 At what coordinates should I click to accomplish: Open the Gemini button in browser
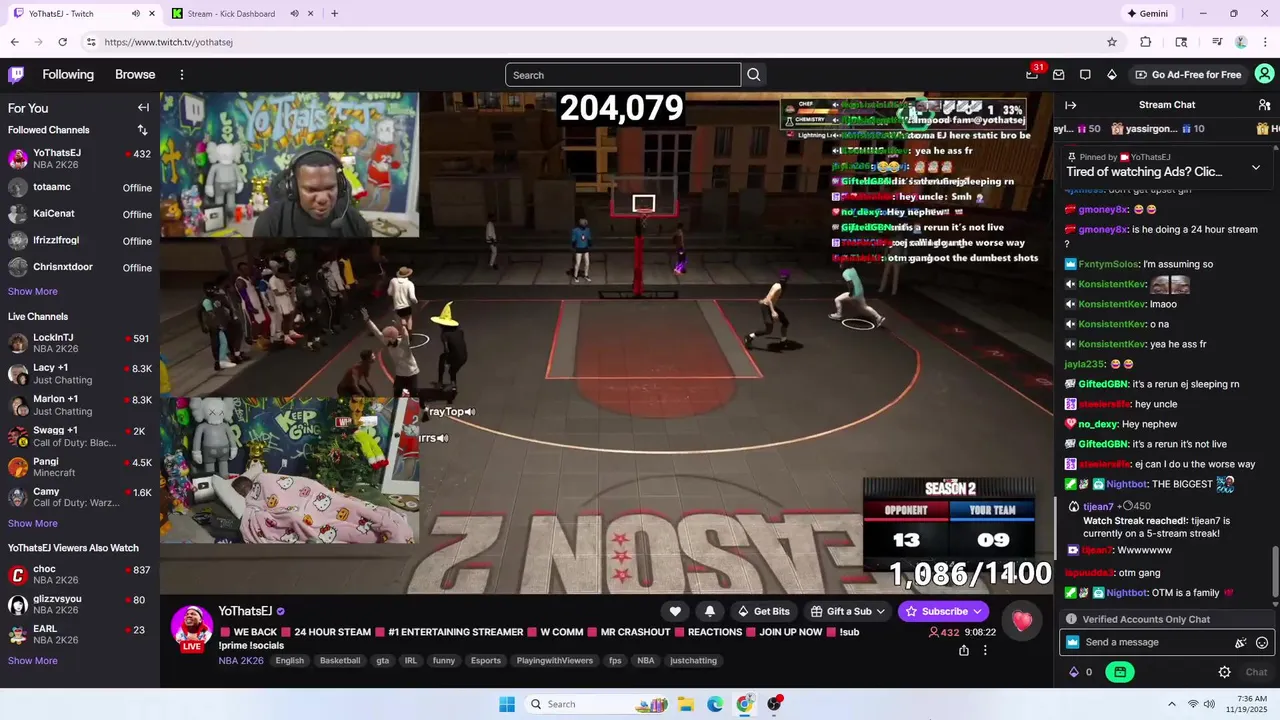(x=1148, y=14)
